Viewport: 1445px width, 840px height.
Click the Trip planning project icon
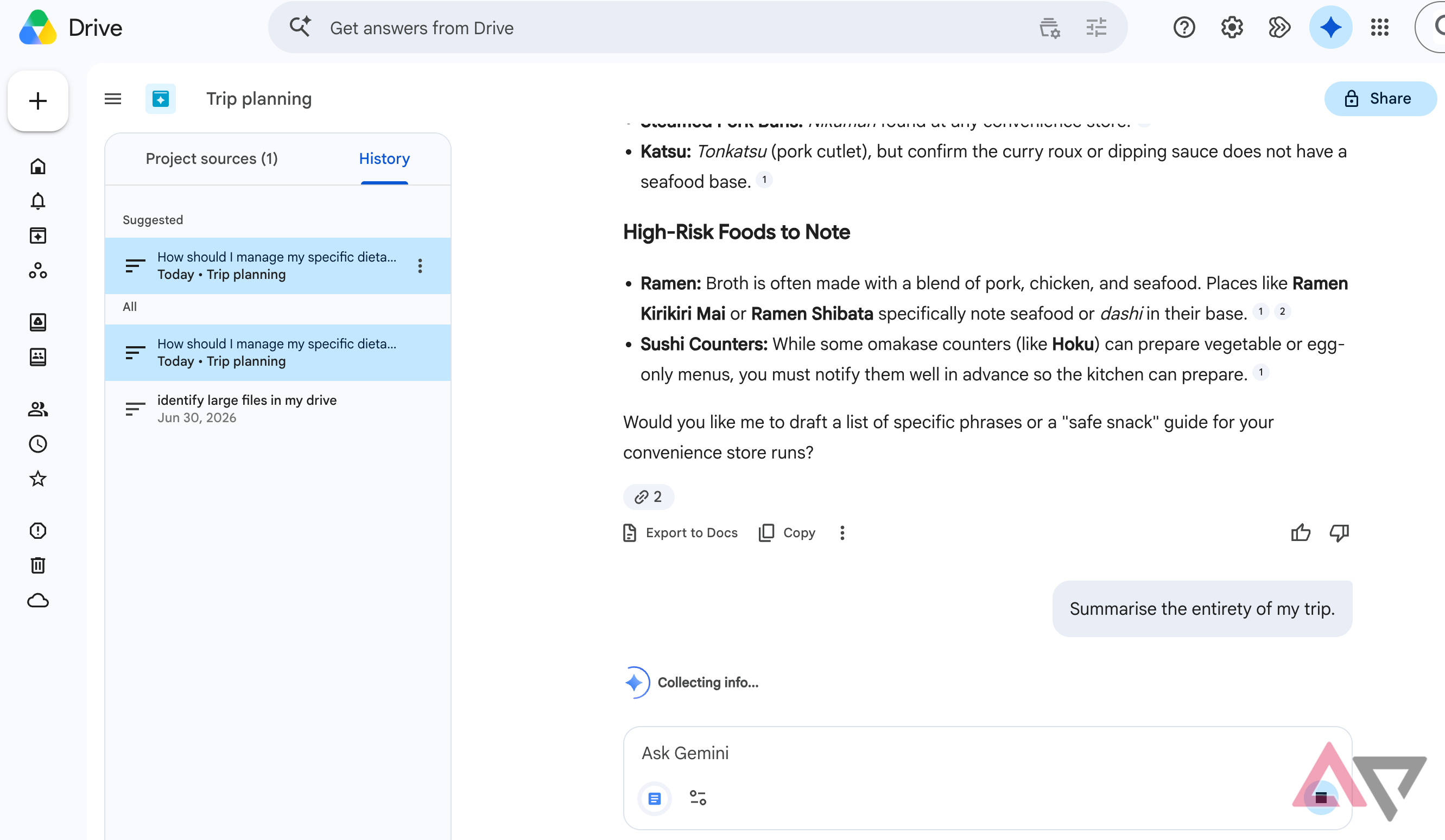[161, 99]
